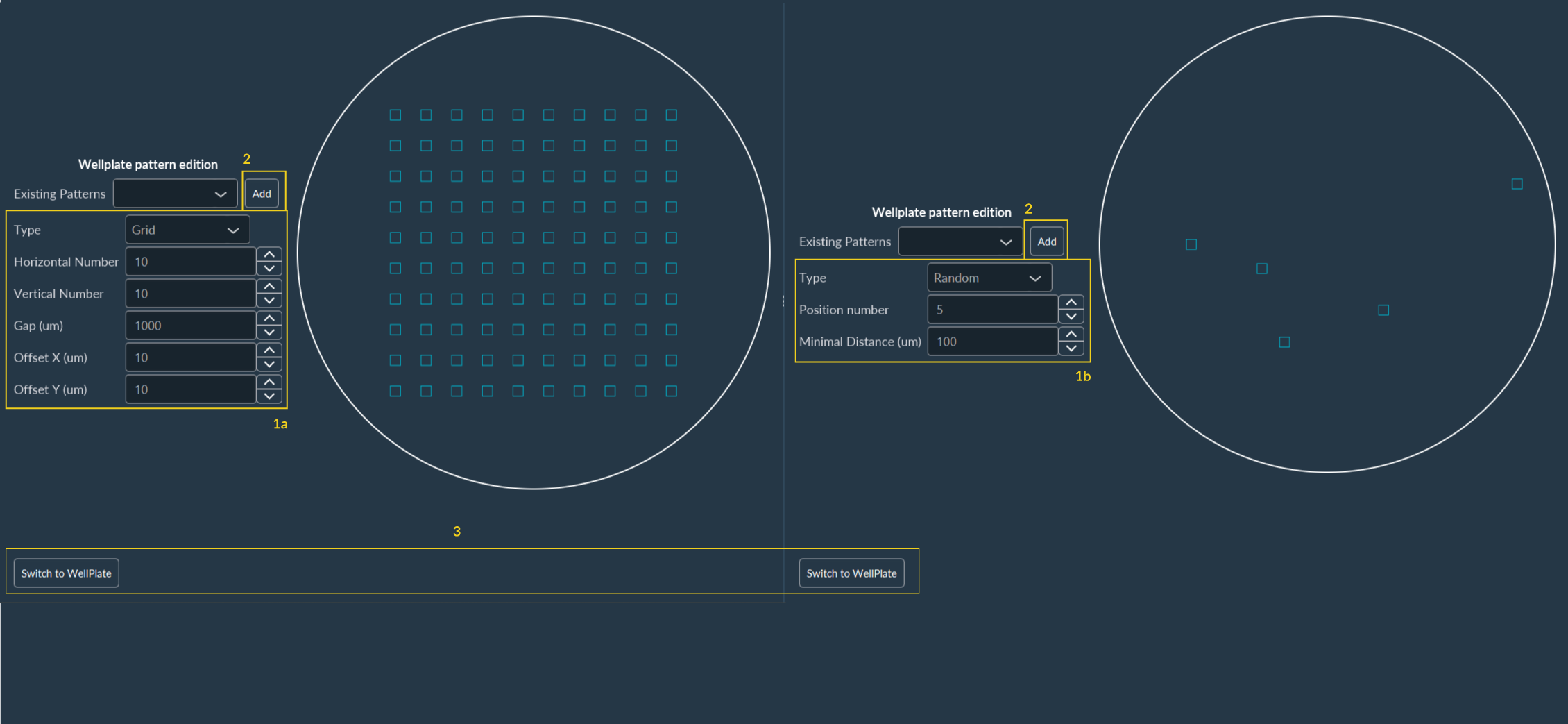
Task: Expand the right Existing Patterns dropdown
Action: 960,241
